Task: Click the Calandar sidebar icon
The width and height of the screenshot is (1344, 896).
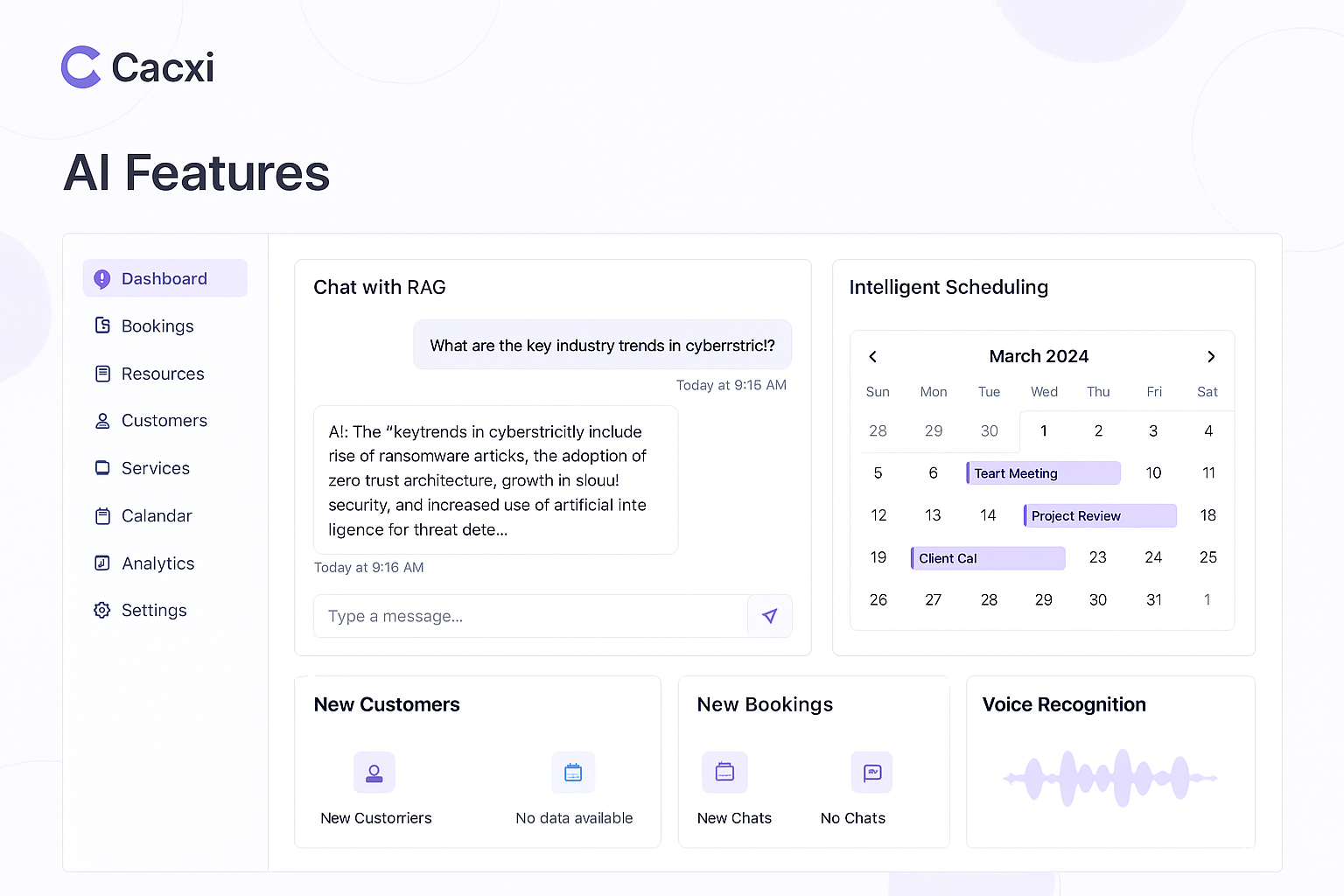Action: pos(102,516)
